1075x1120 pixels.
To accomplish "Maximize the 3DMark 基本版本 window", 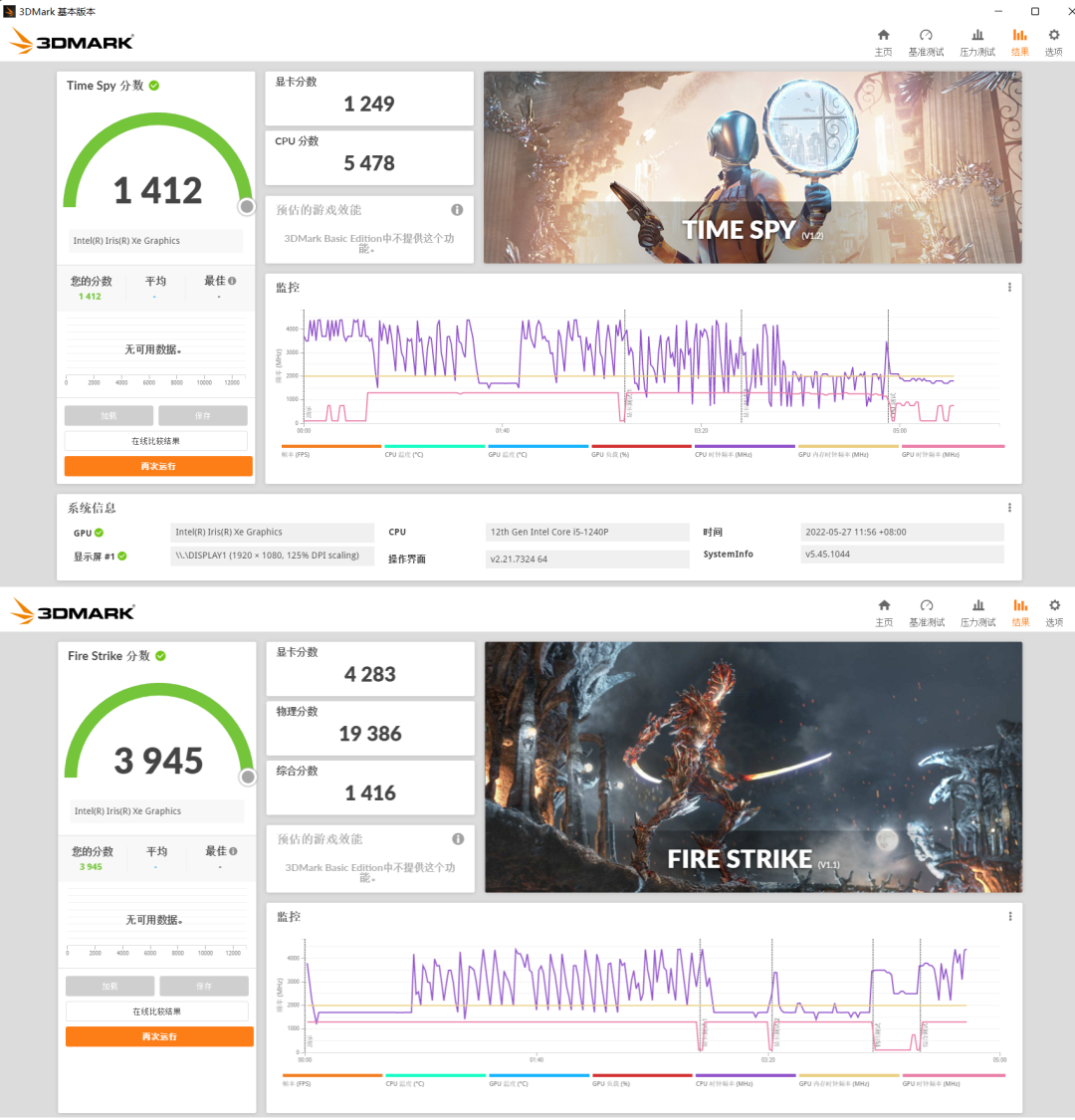I will coord(1034,11).
